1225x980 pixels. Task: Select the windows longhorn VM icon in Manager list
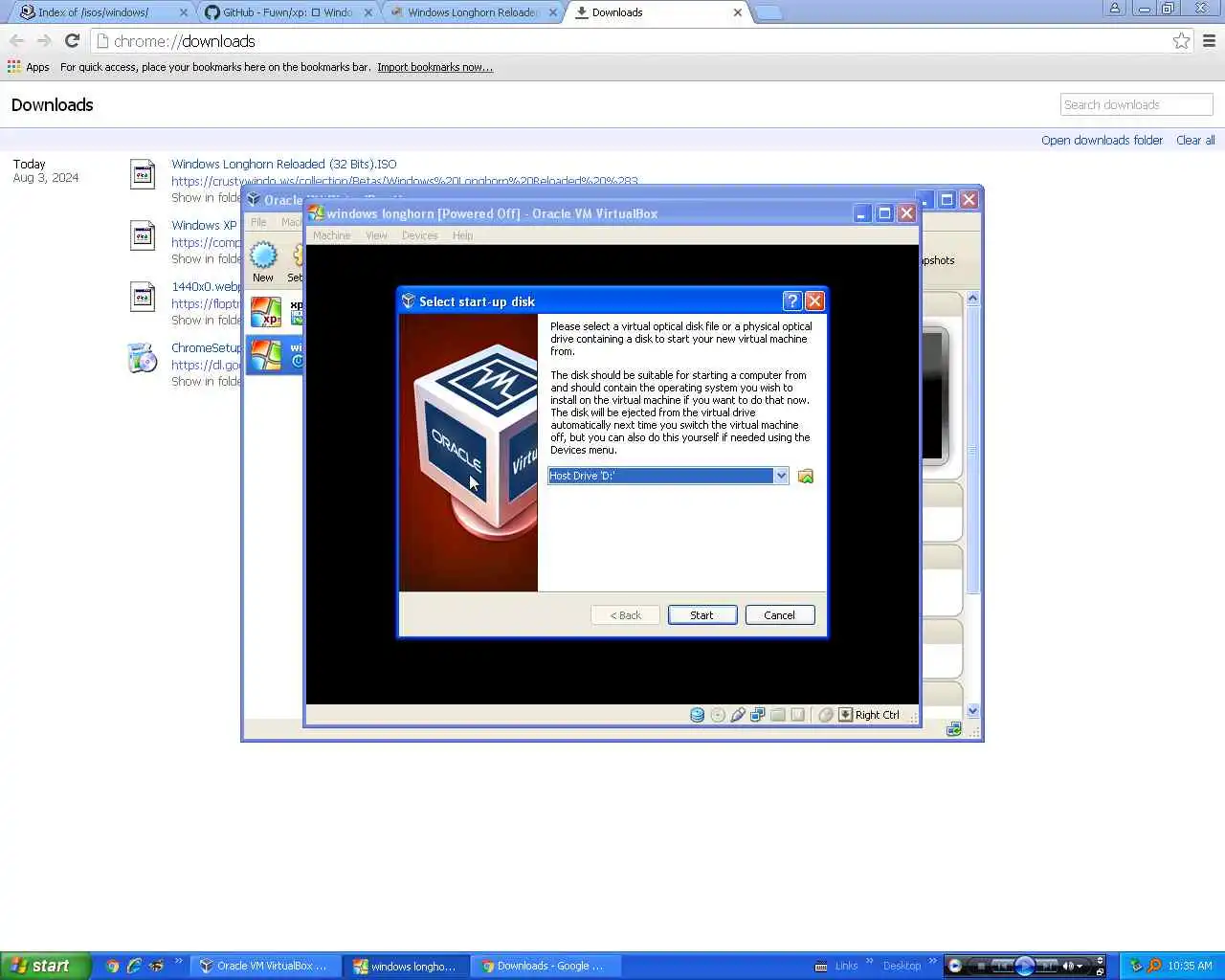(265, 354)
